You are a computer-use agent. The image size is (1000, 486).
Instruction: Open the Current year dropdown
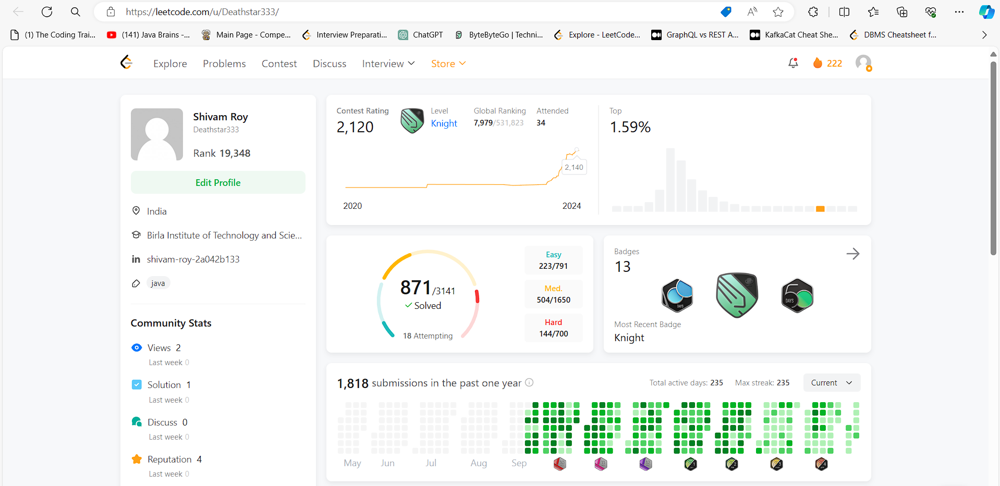831,383
